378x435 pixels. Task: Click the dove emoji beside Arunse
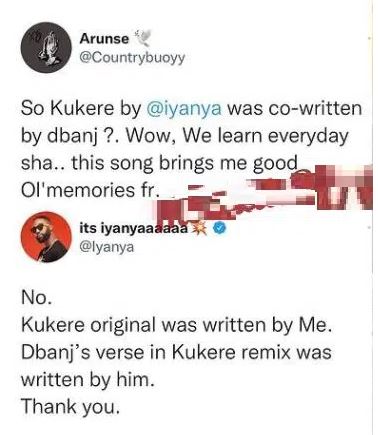pos(143,38)
